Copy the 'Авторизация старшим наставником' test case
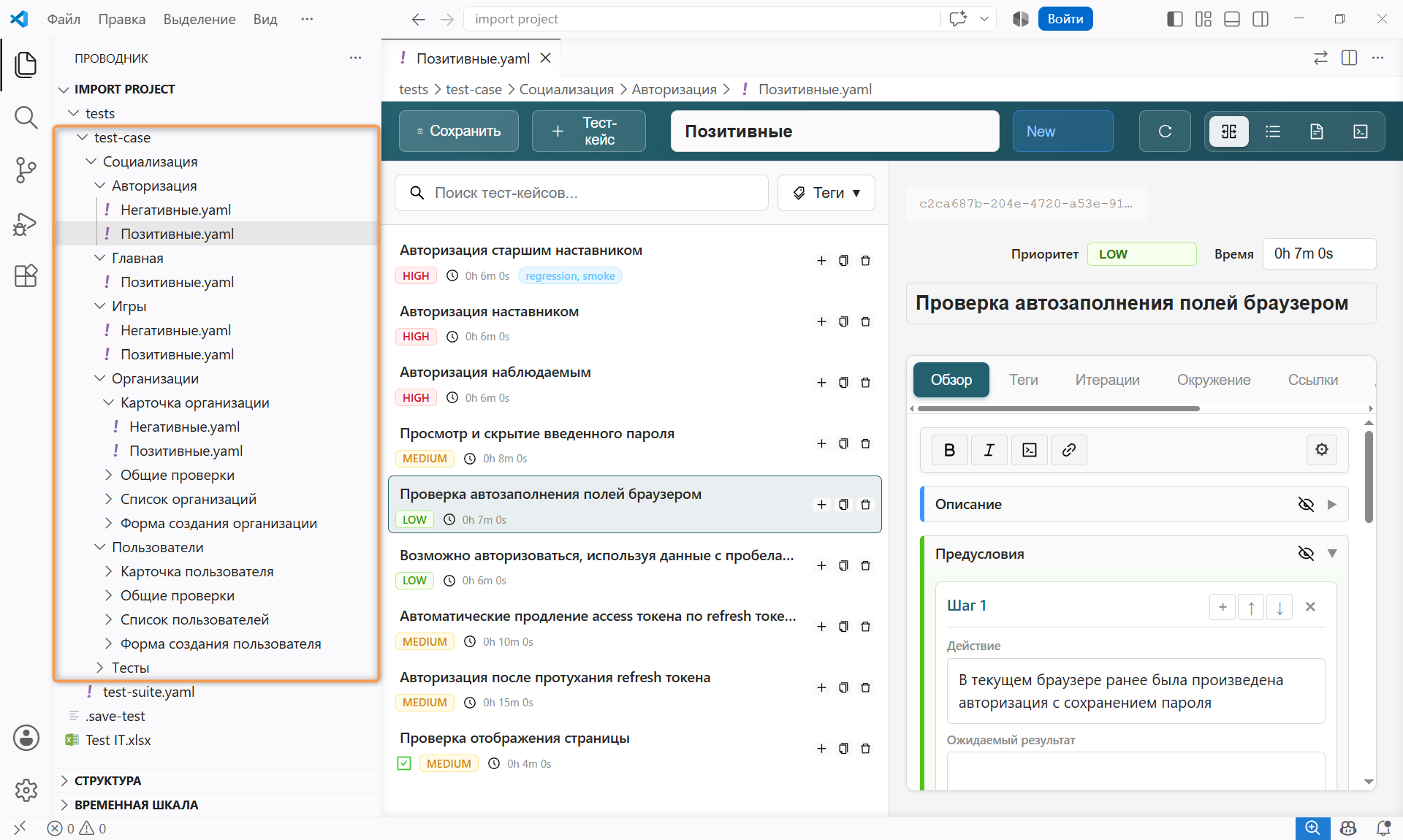This screenshot has width=1403, height=840. tap(843, 261)
